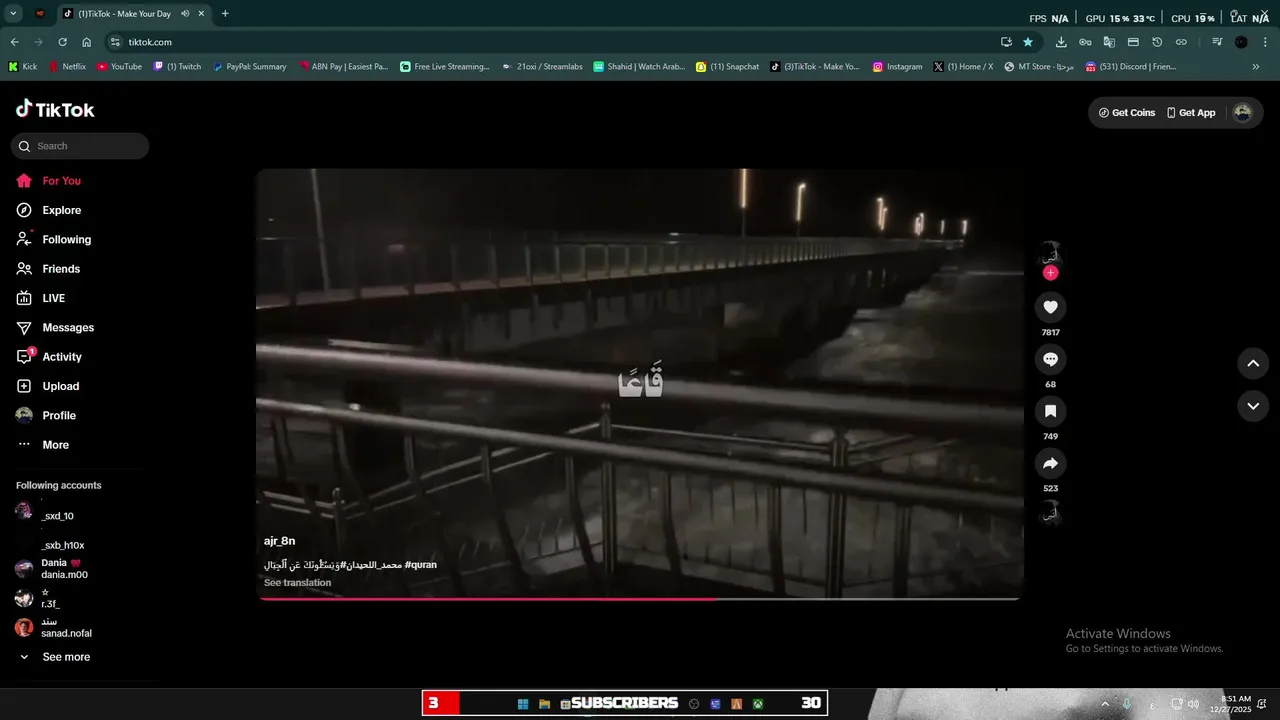Like the video with heart icon
Image resolution: width=1280 pixels, height=720 pixels.
tap(1050, 307)
